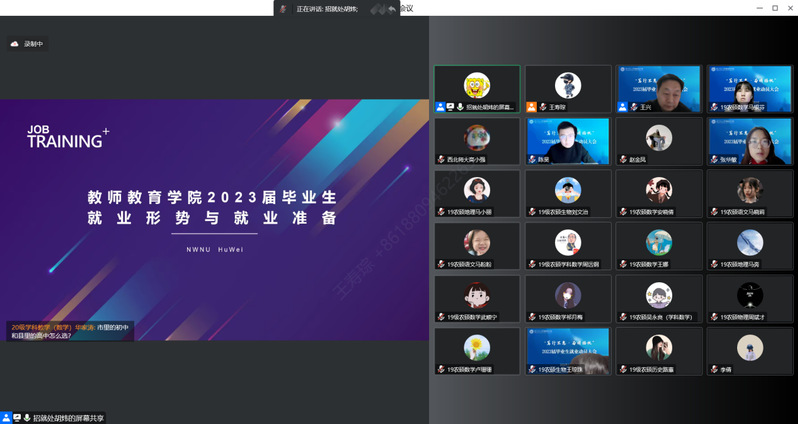Select 王寿琮's avatar tile
Viewport: 798px width, 424px height.
point(568,86)
